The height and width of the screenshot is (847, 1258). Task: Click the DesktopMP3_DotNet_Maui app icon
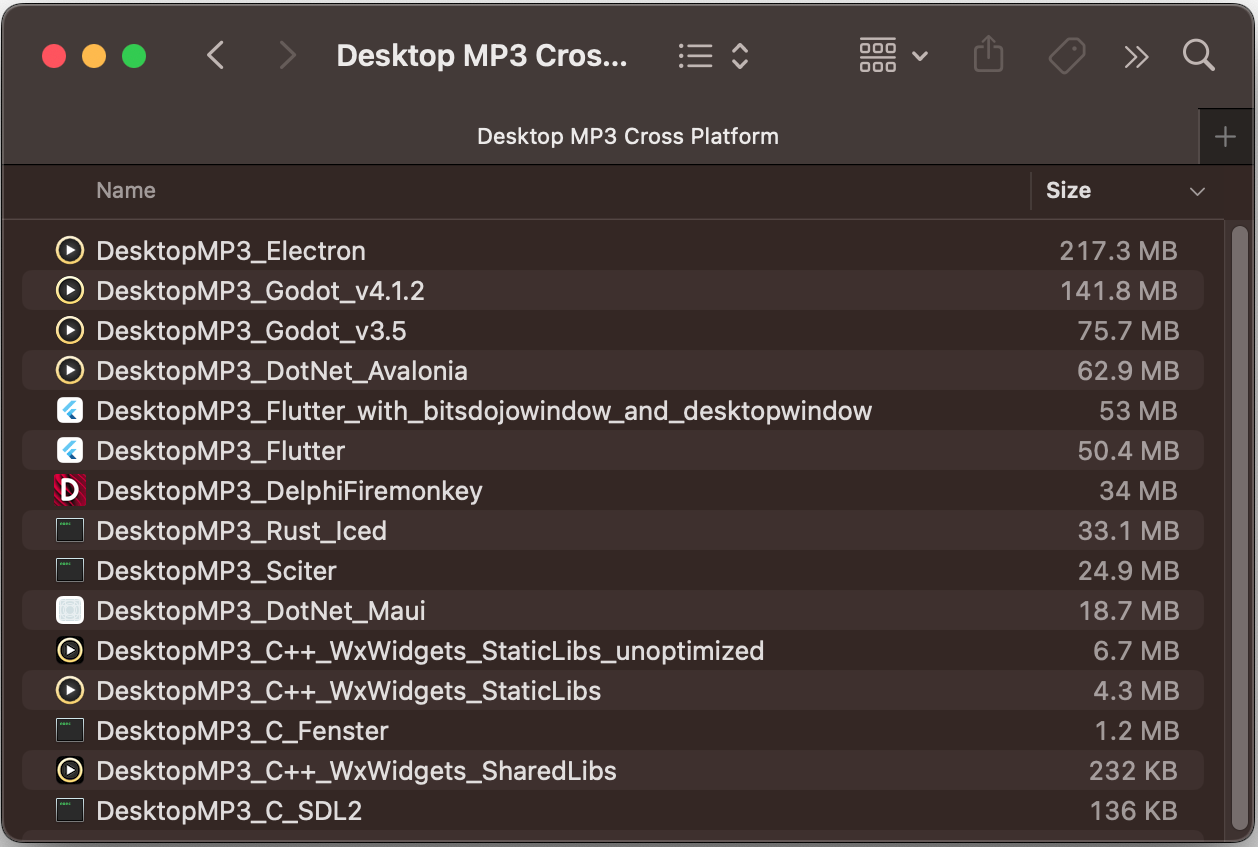click(x=70, y=610)
